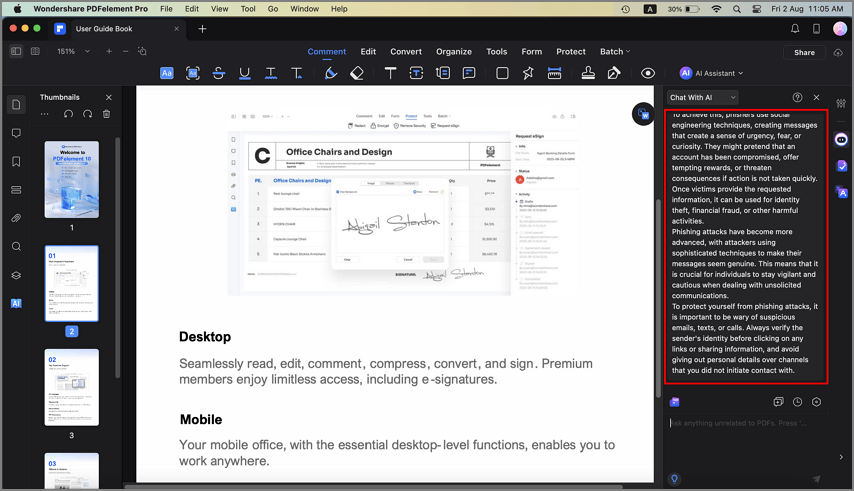
Task: Open thumbnails more options ellipsis
Action: tap(45, 114)
